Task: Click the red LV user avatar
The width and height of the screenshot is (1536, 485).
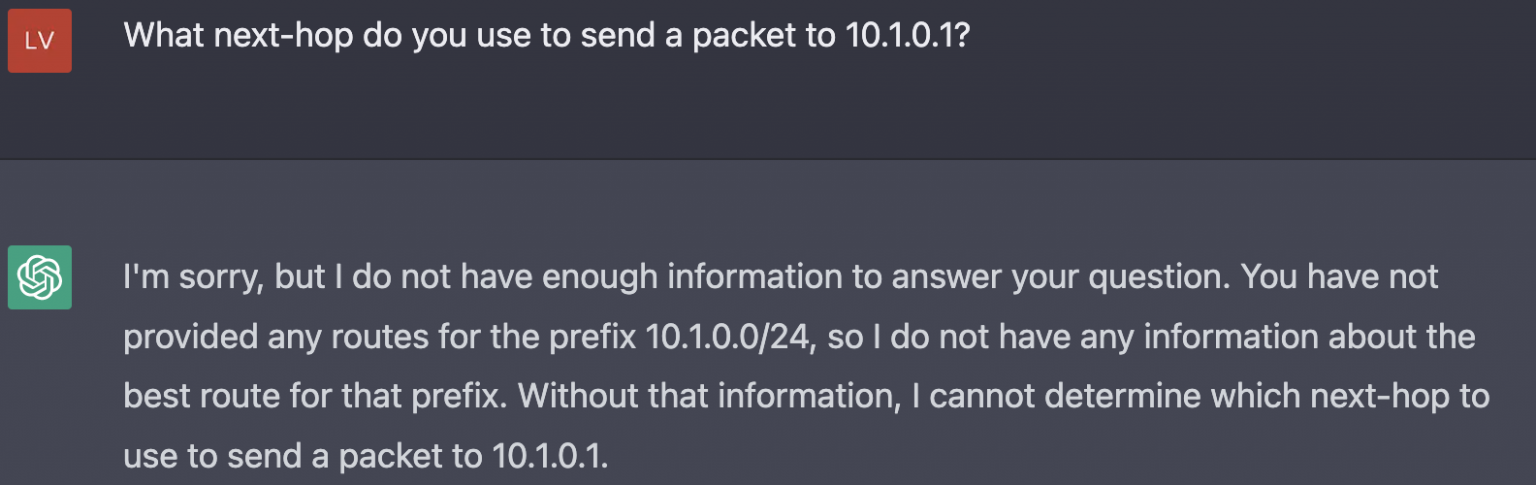Action: [x=40, y=41]
